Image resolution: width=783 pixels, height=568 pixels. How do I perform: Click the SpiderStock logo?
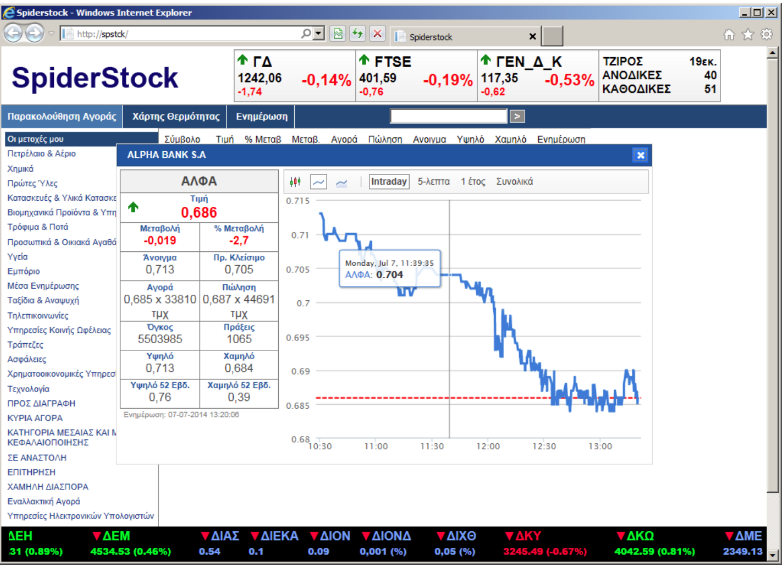(x=95, y=77)
